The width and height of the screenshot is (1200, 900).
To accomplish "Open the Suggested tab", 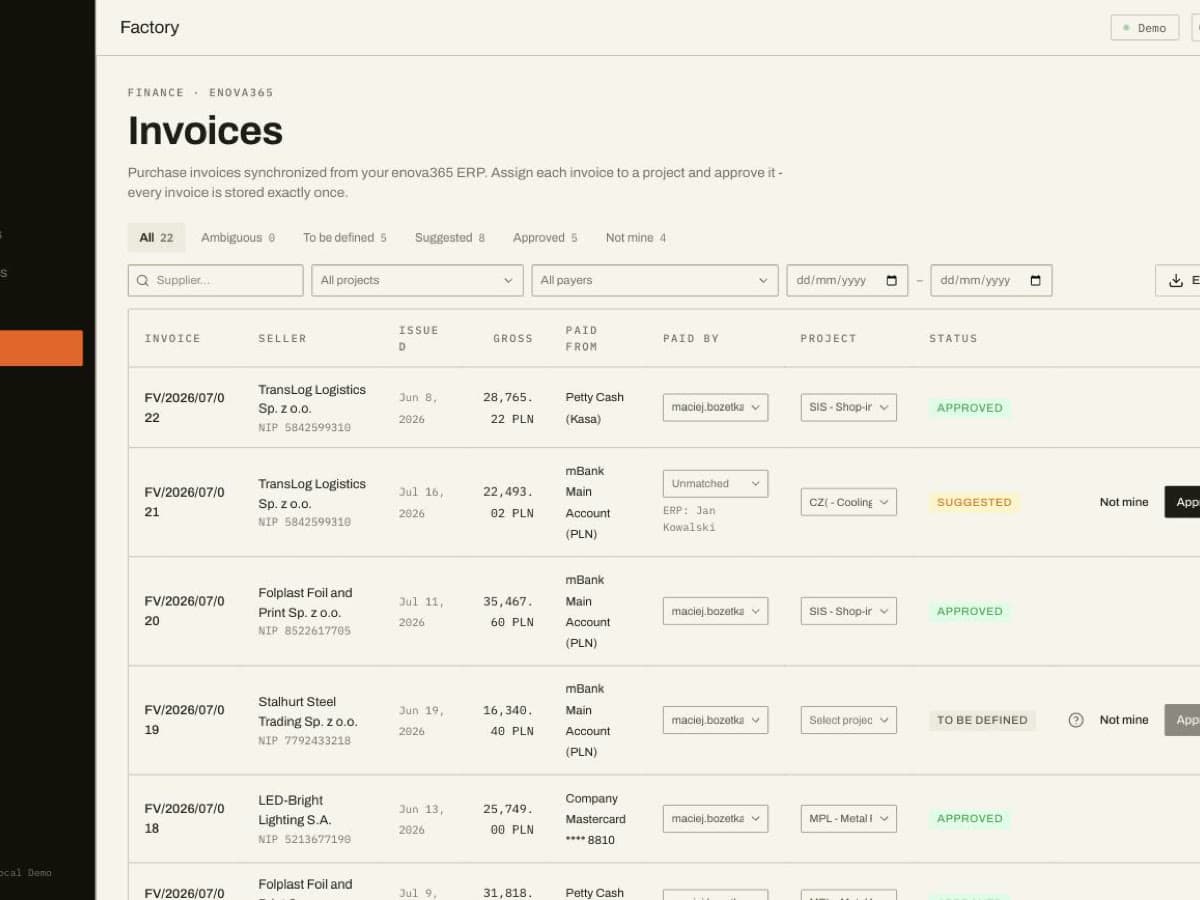I will [x=450, y=238].
